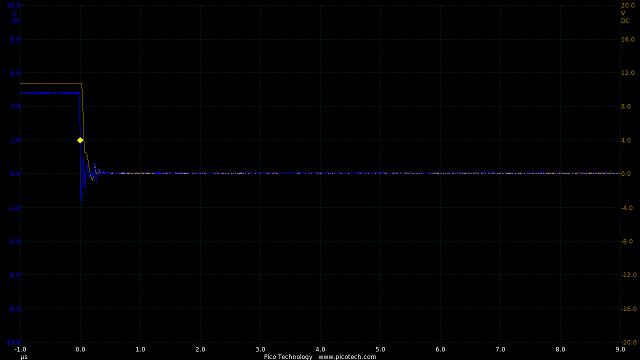
Task: Select the 9.0 time axis label
Action: click(620, 349)
